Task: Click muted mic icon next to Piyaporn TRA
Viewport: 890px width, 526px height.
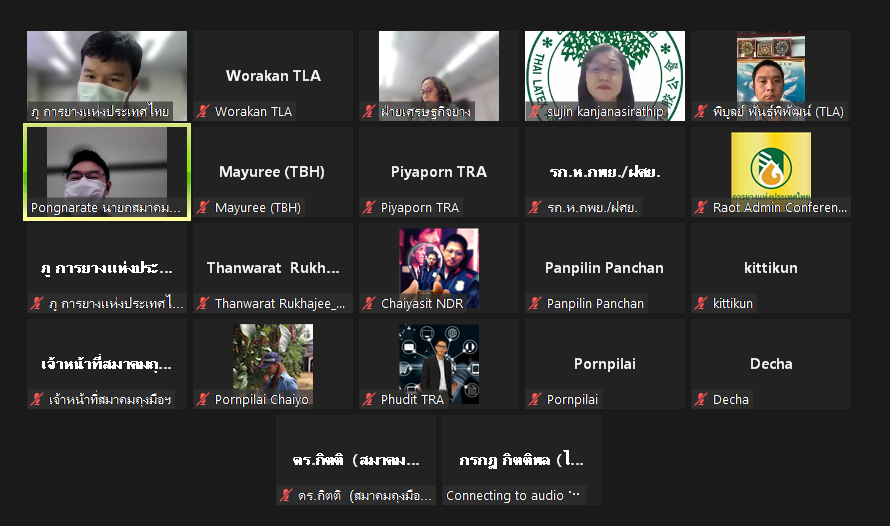Action: coord(369,207)
